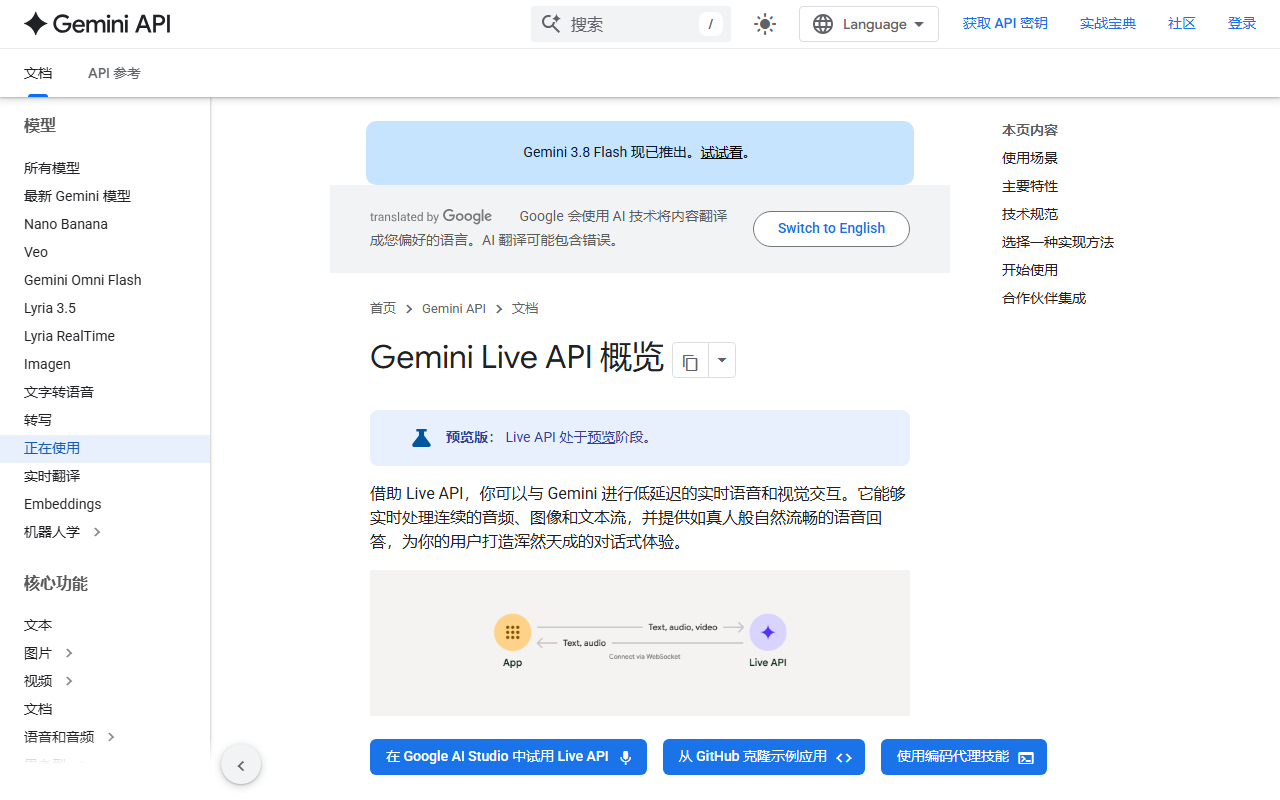Click the microphone icon in the button
1280x800 pixels.
click(626, 757)
